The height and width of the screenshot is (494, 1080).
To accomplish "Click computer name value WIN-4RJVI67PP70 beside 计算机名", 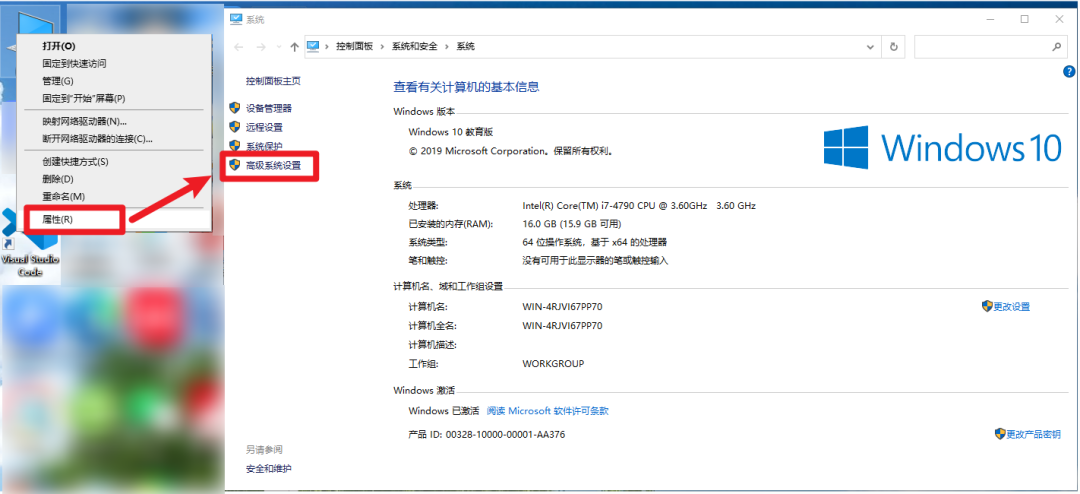I will click(563, 307).
